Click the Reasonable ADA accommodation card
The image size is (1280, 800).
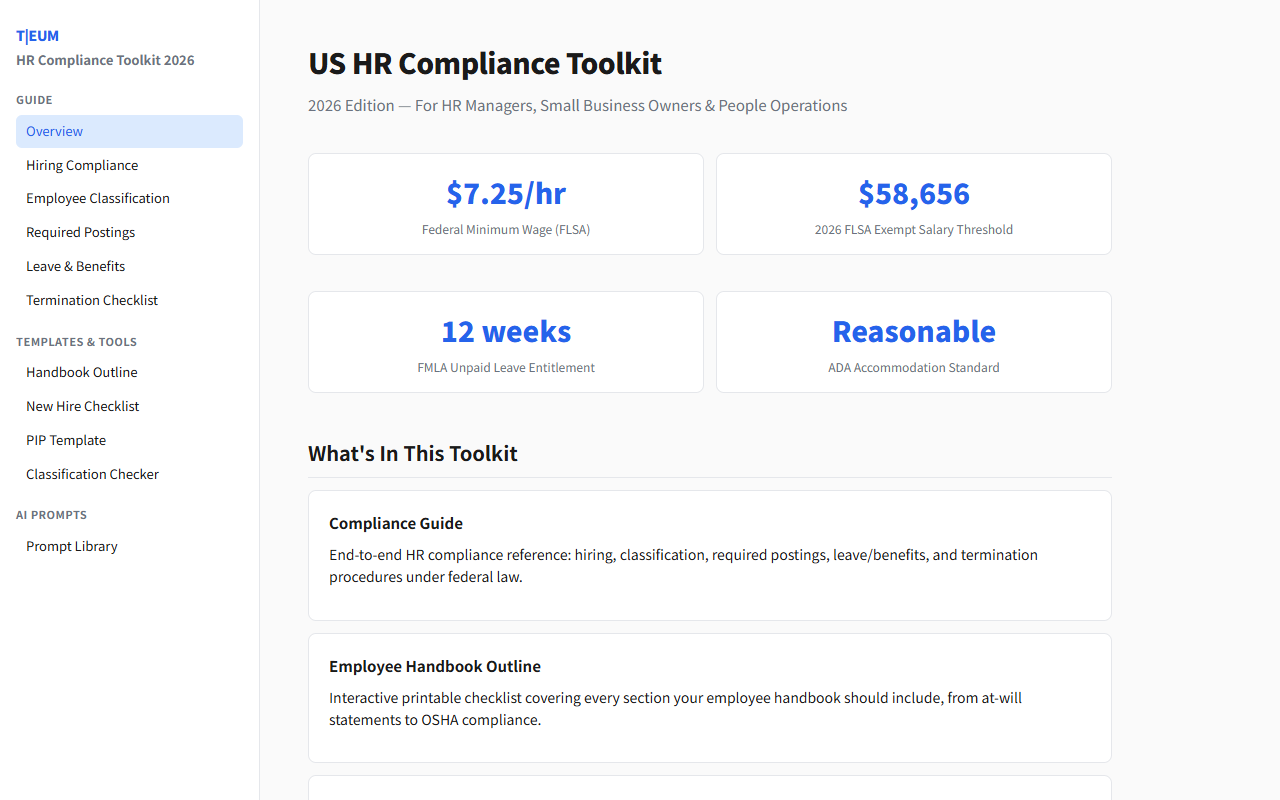click(x=913, y=342)
